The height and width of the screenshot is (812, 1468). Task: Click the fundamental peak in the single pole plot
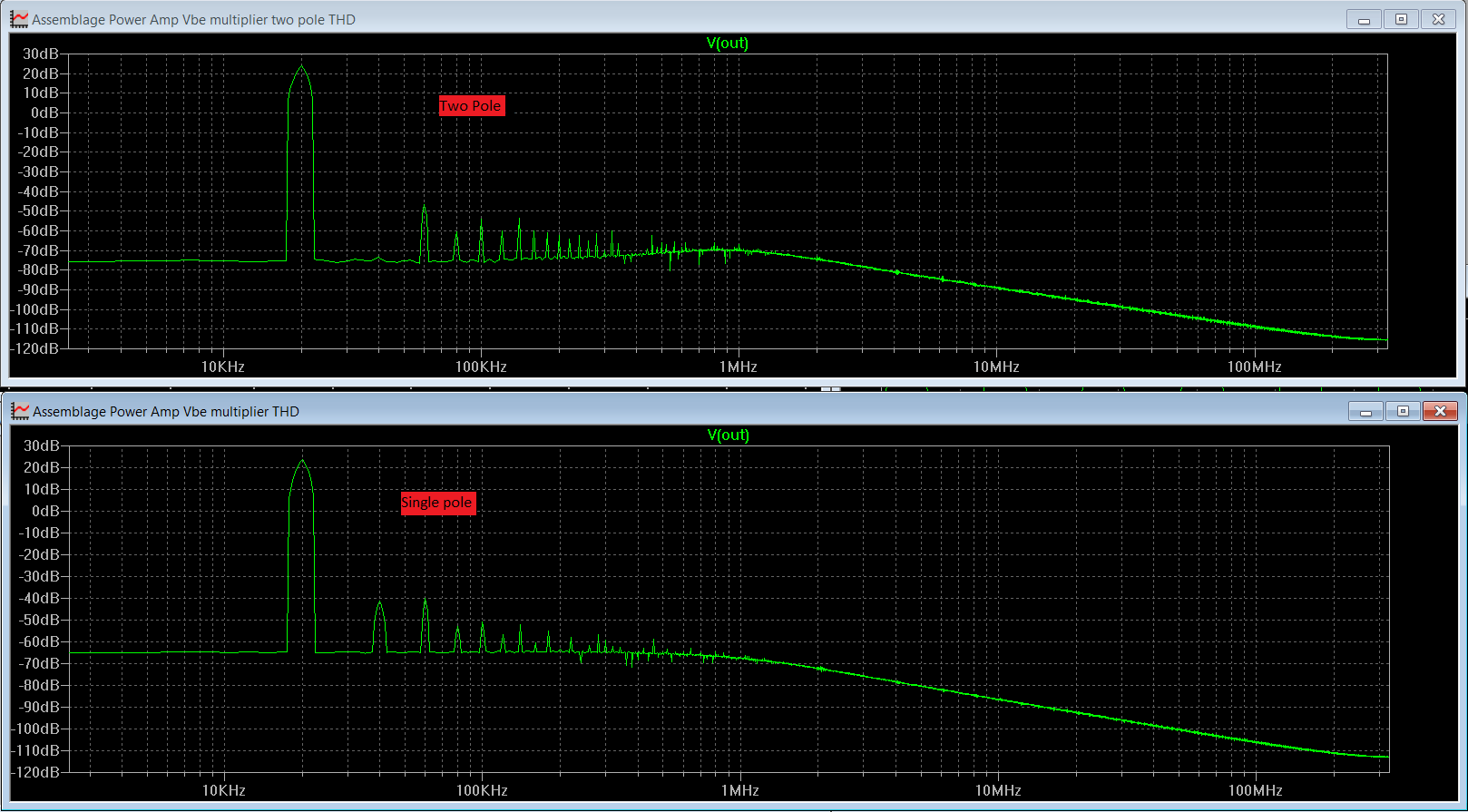pos(302,461)
